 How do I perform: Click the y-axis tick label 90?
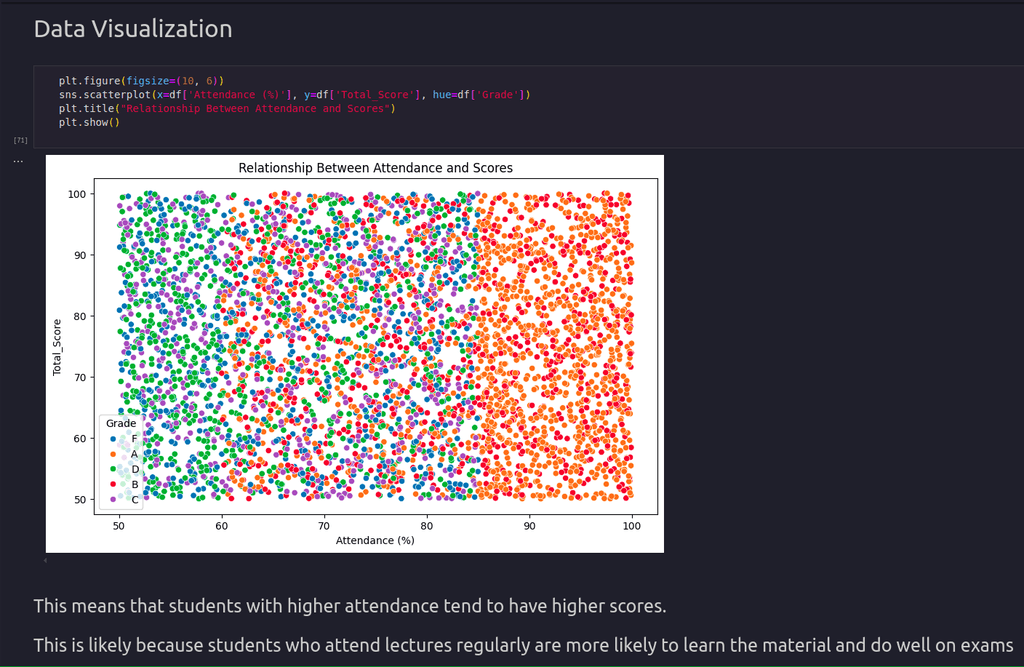tap(80, 255)
